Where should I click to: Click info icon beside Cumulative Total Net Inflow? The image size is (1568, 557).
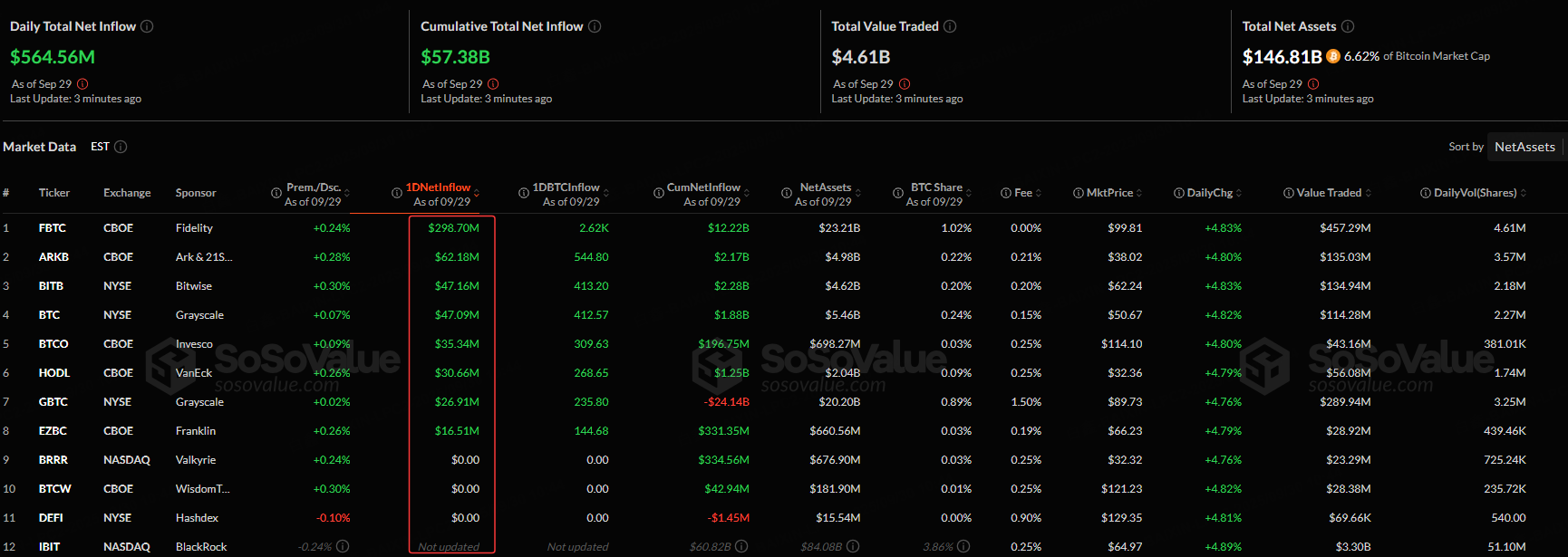[595, 26]
